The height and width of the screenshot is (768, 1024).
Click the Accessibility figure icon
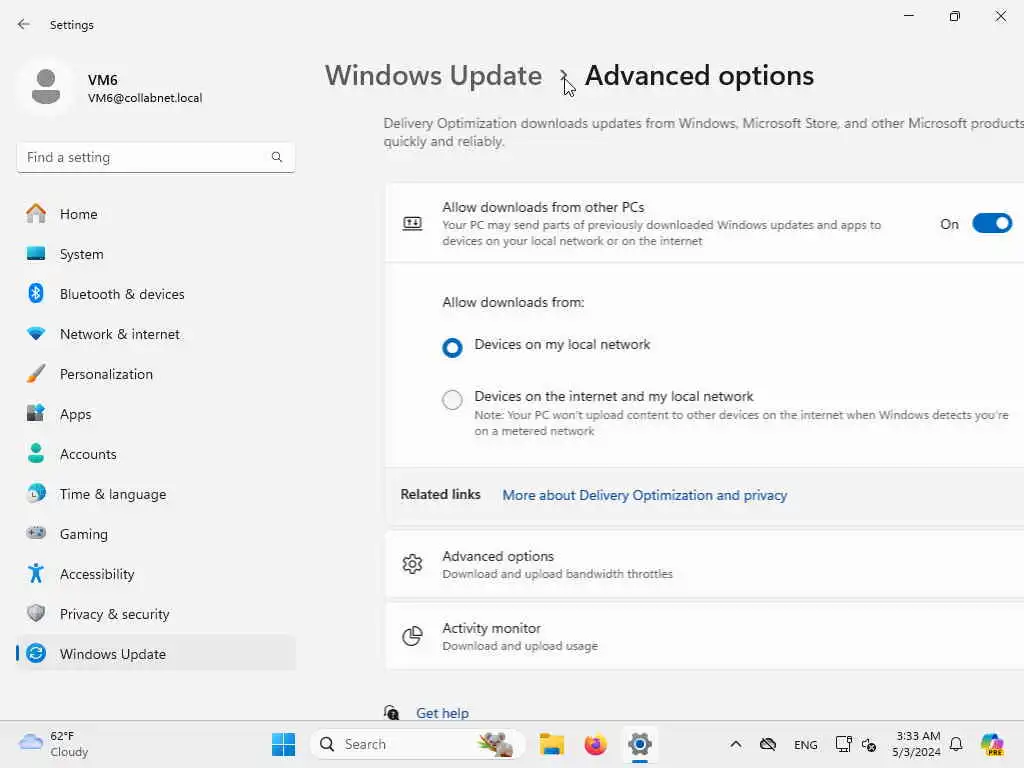[36, 573]
